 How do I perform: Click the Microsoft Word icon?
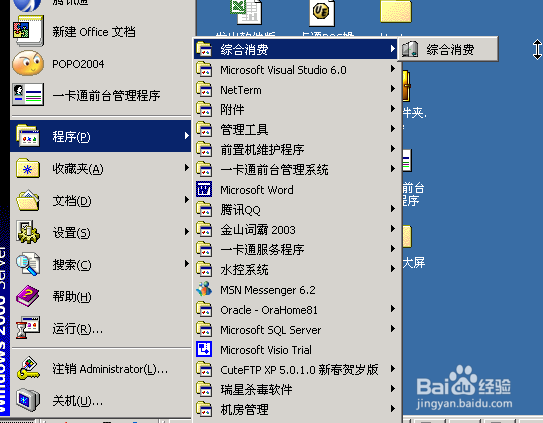[204, 190]
